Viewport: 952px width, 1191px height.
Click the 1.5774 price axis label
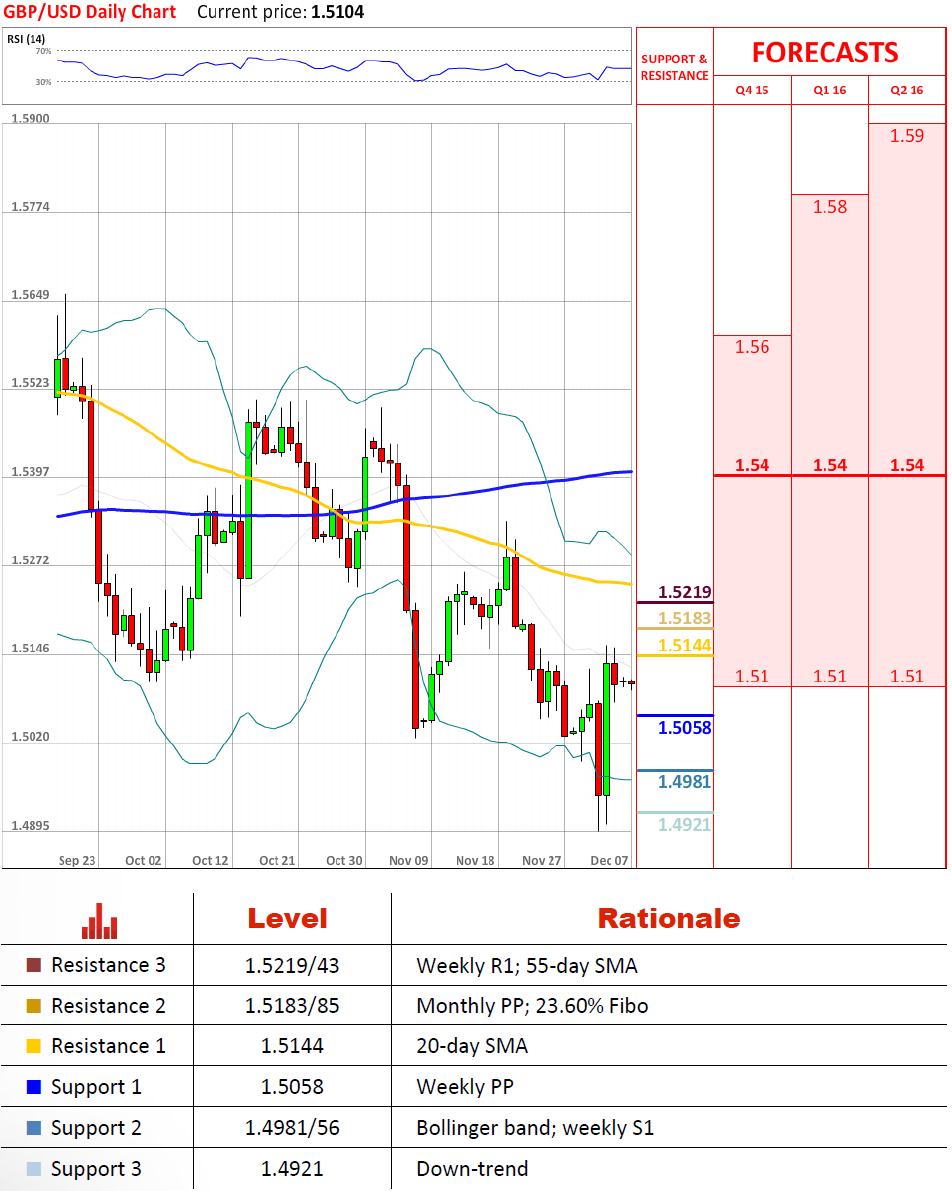pos(30,207)
